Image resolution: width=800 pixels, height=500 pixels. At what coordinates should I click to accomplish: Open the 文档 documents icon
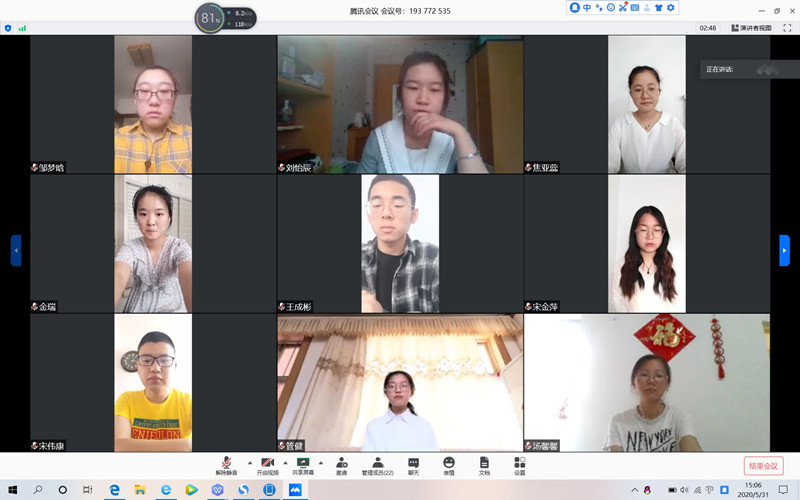[484, 464]
